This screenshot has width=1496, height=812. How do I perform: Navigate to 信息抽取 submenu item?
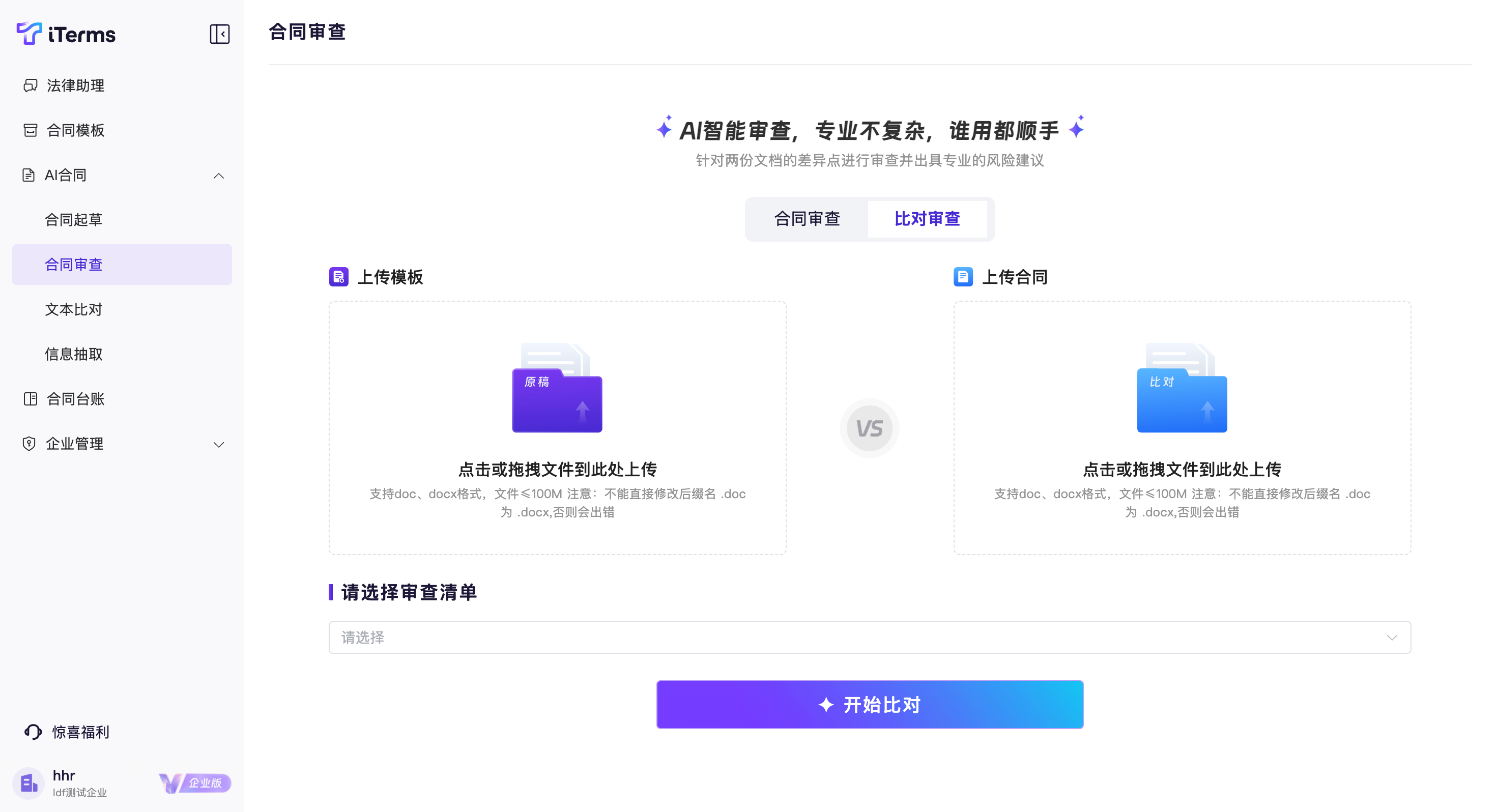point(74,354)
